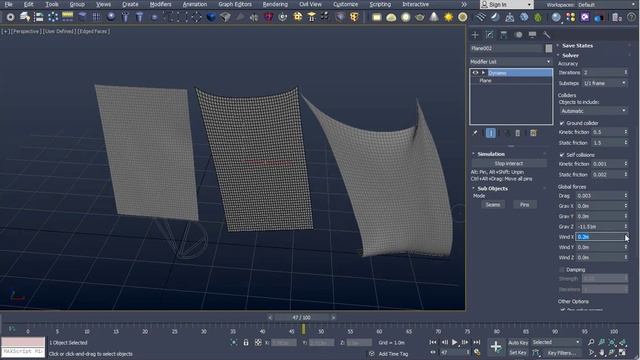Select Pins sub-object mode
This screenshot has width=640, height=360.
(524, 204)
